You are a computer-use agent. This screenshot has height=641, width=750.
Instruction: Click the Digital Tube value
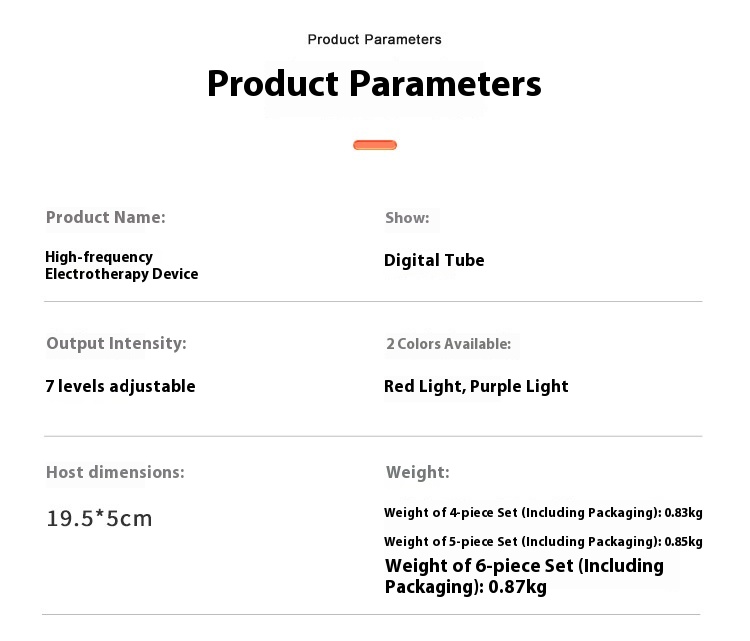pyautogui.click(x=434, y=260)
